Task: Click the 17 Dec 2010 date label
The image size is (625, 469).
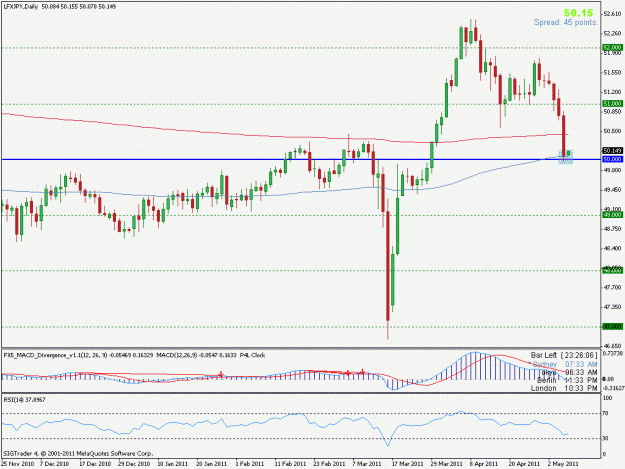Action: click(95, 464)
